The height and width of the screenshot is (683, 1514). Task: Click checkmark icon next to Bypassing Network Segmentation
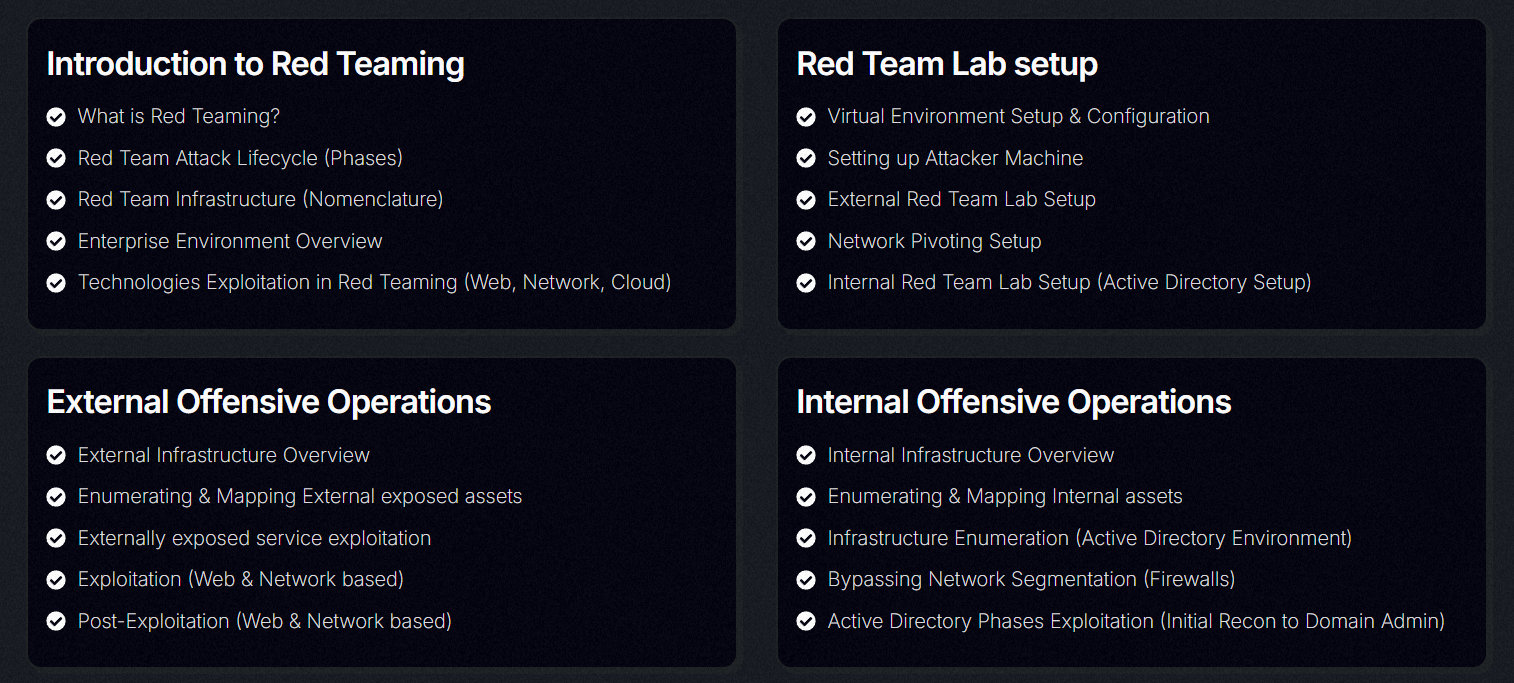coord(806,580)
